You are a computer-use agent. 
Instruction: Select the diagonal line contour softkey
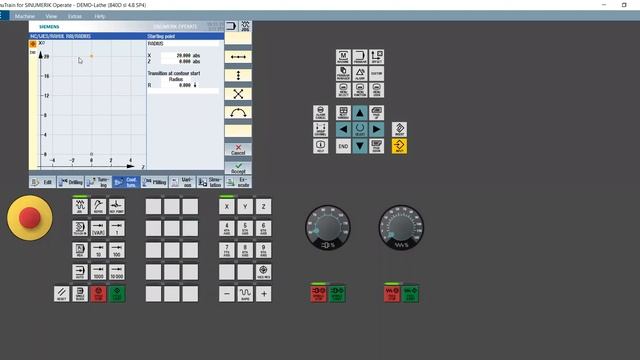pyautogui.click(x=238, y=94)
